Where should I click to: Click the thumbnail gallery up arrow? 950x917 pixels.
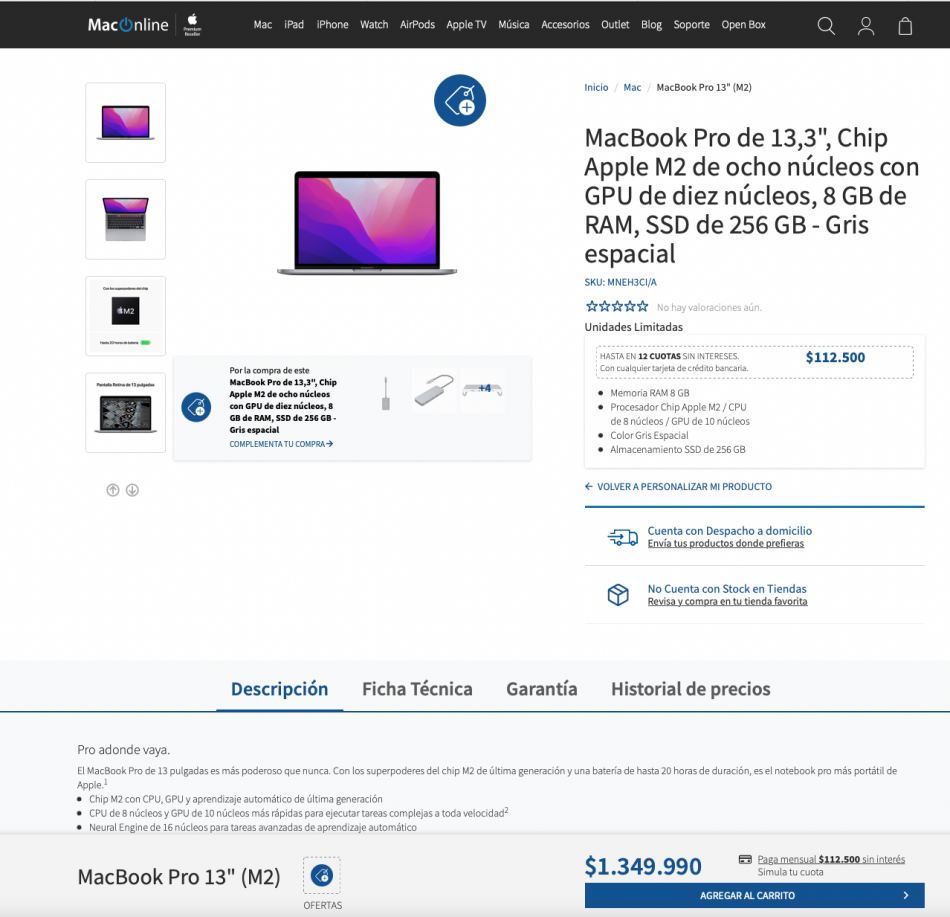tap(113, 490)
